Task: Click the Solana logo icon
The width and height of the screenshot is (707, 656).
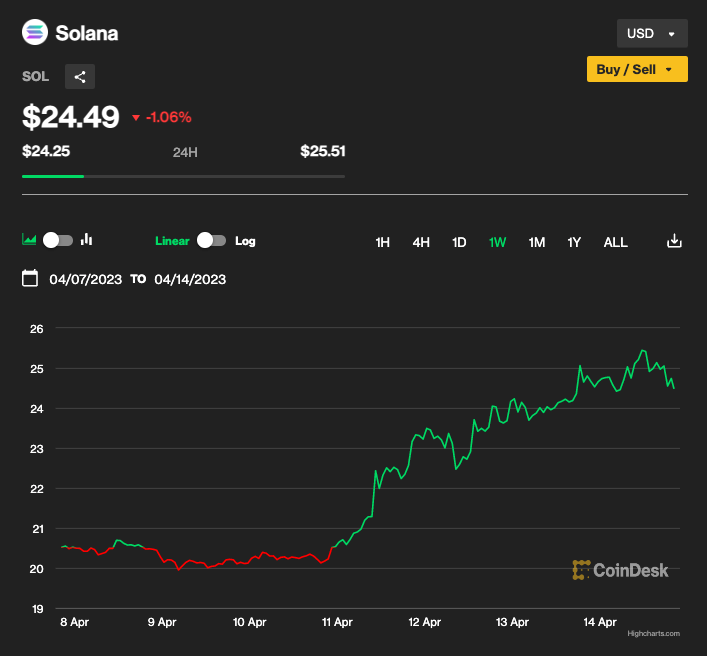Action: point(35,32)
